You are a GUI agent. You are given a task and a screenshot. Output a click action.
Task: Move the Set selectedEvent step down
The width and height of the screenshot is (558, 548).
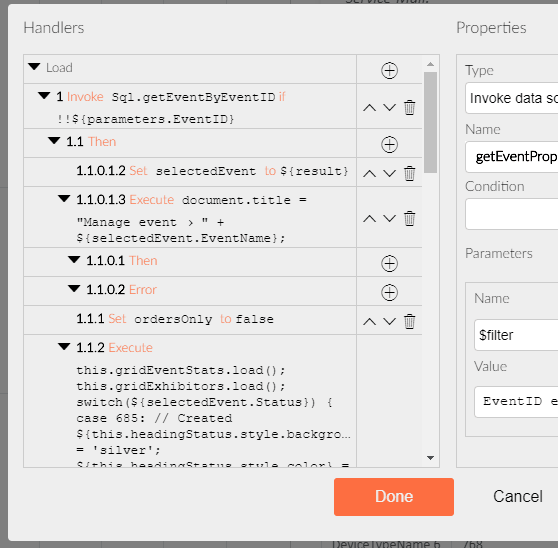coord(389,173)
